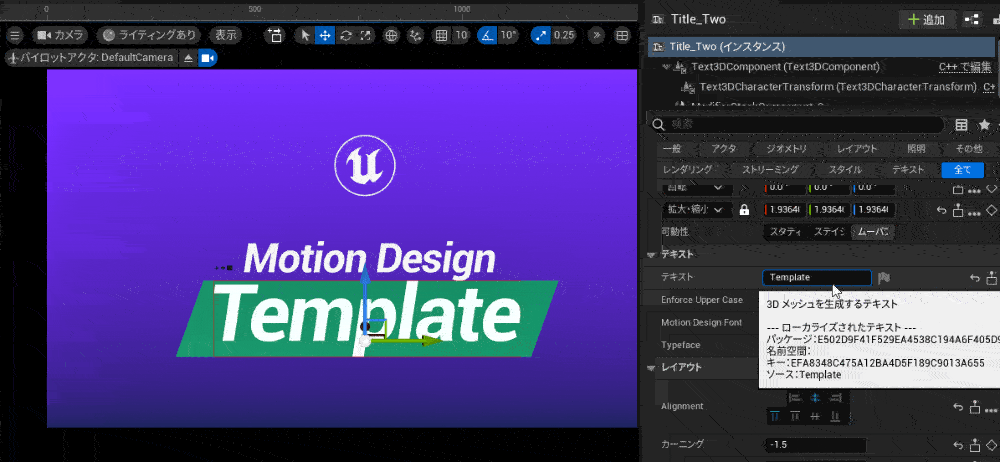Select the ジオメトリ filter tab

click(787, 149)
